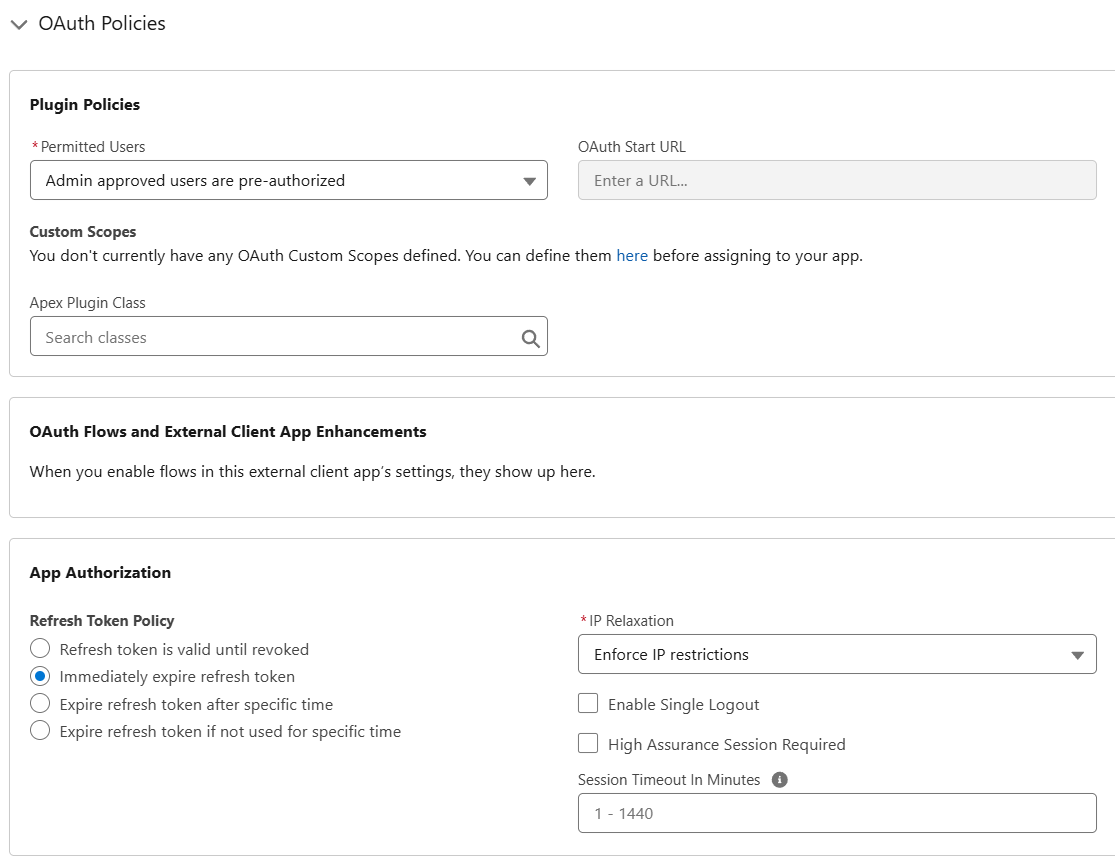Select Expire refresh token after specific time
Viewport: 1115px width, 856px height.
click(40, 703)
